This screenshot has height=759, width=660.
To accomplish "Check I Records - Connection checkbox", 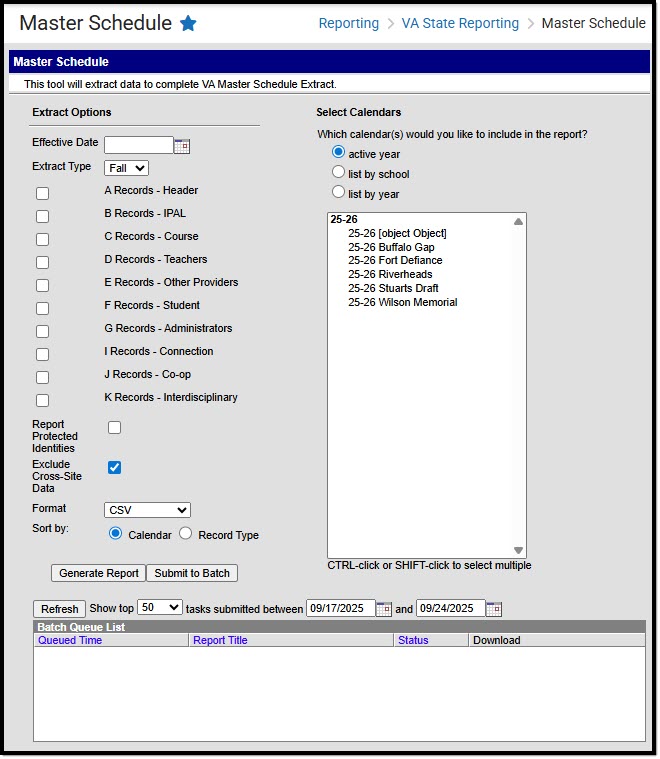I will (43, 354).
